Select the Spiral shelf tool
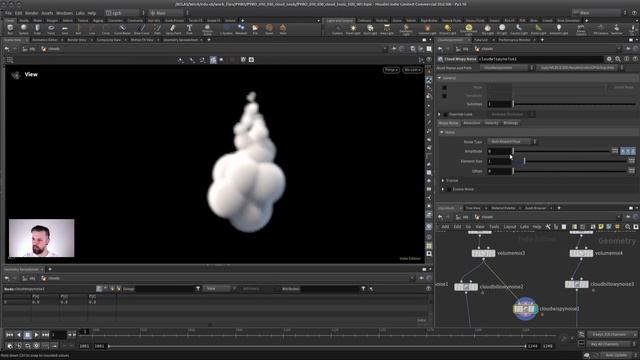This screenshot has width=640, height=360. pos(269,29)
